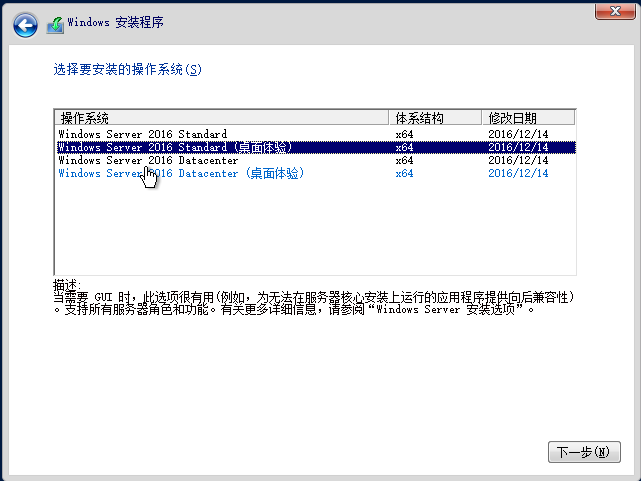641x481 pixels.
Task: Click the date in the Datacenter (桌面体验) row
Action: click(x=518, y=173)
